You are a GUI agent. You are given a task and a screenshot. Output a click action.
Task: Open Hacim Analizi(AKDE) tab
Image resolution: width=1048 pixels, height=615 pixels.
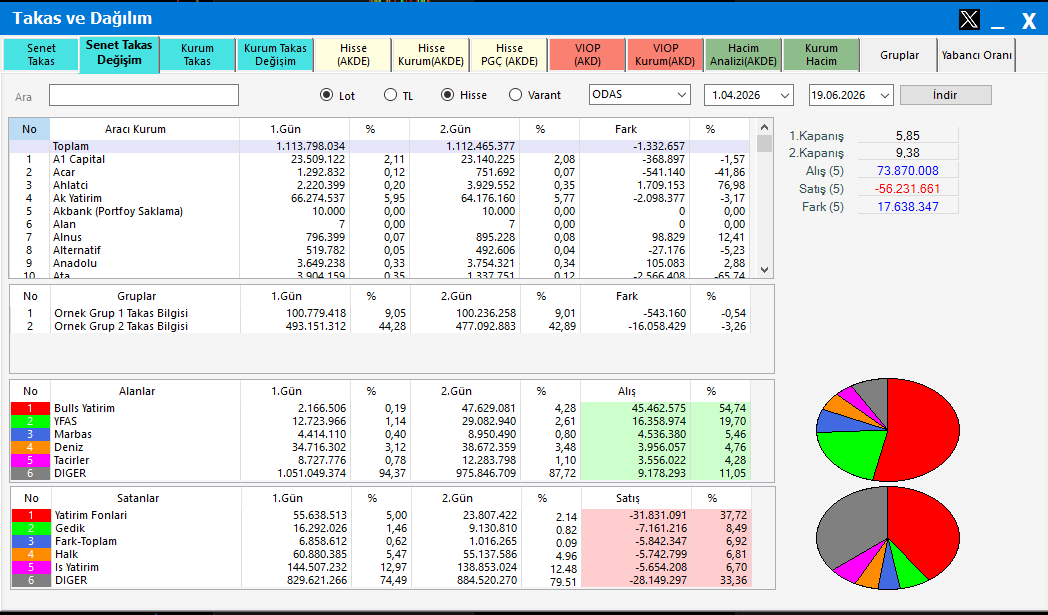[743, 54]
